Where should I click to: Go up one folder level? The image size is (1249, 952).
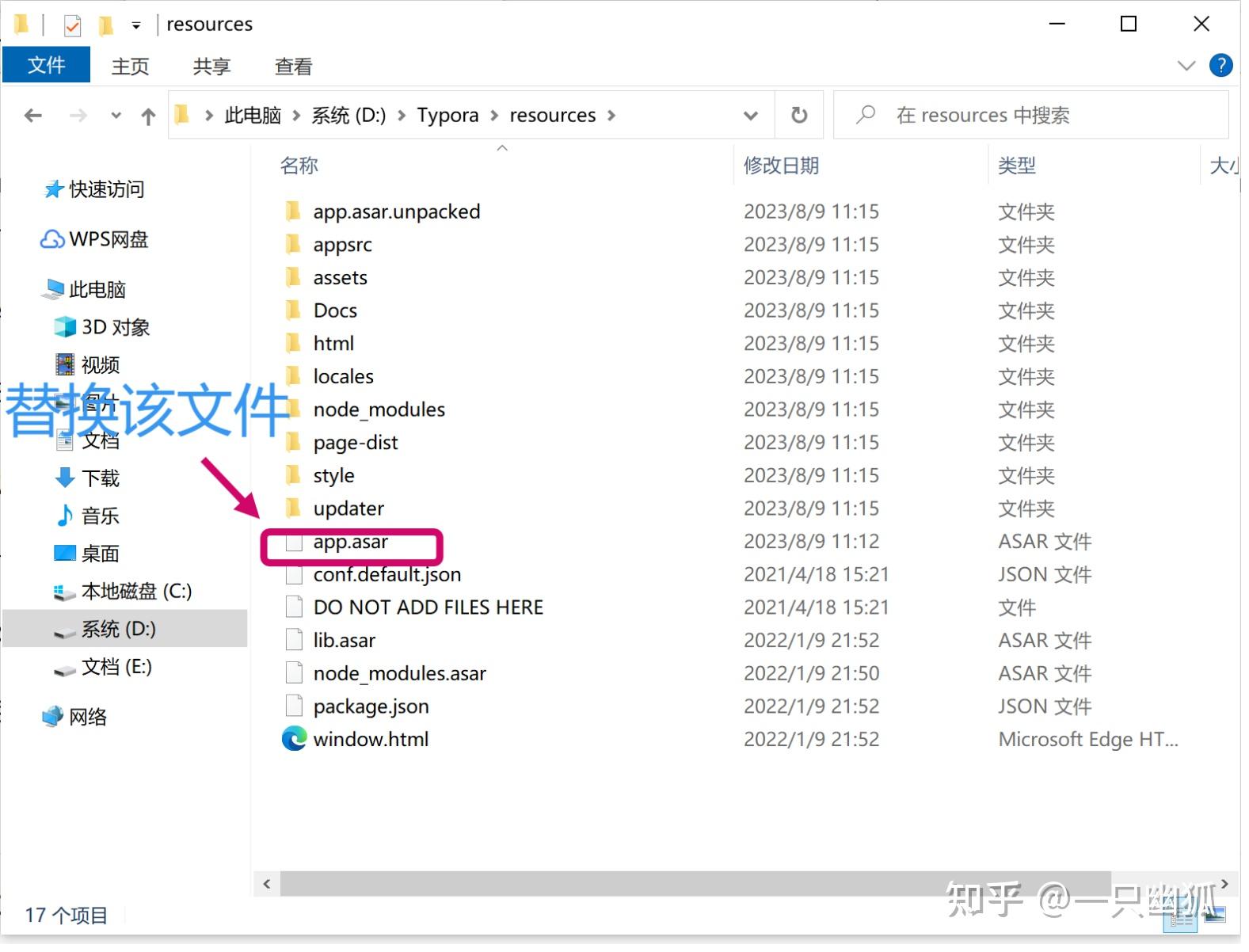coord(148,116)
